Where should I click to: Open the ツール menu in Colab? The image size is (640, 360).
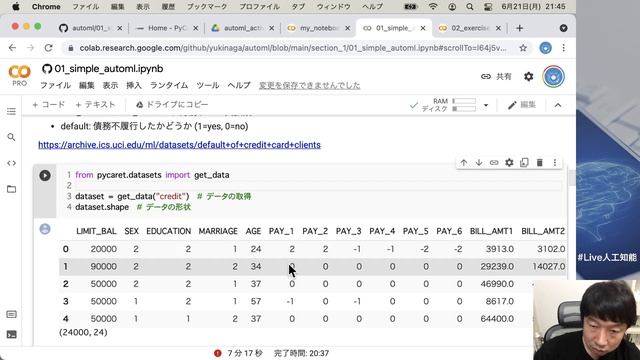click(x=208, y=85)
